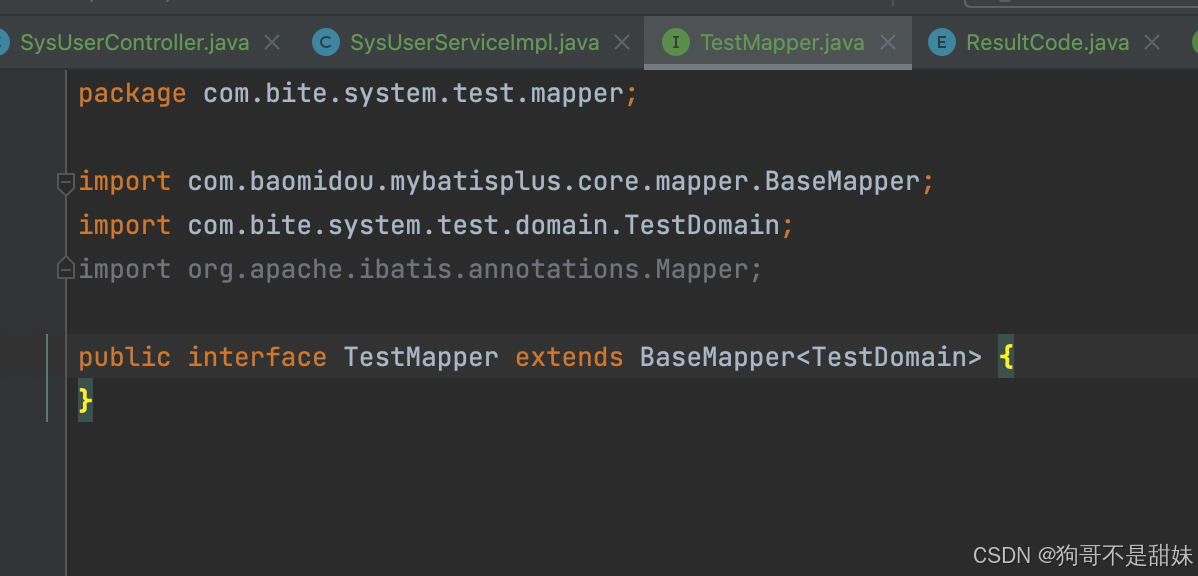Close the ResultCode.java tab
This screenshot has width=1198, height=576.
(x=1152, y=43)
